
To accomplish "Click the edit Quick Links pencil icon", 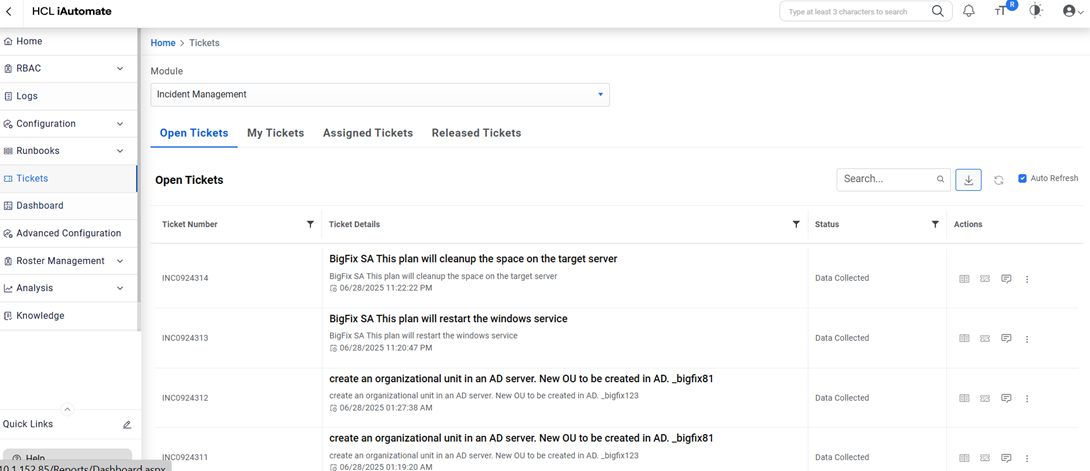I will (x=127, y=425).
